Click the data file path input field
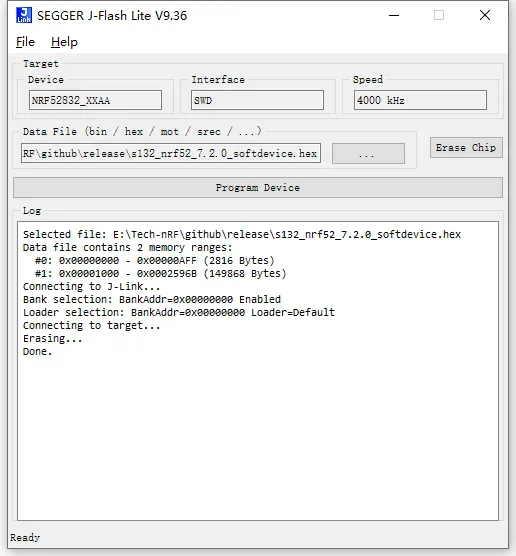516x556 pixels. tap(171, 153)
